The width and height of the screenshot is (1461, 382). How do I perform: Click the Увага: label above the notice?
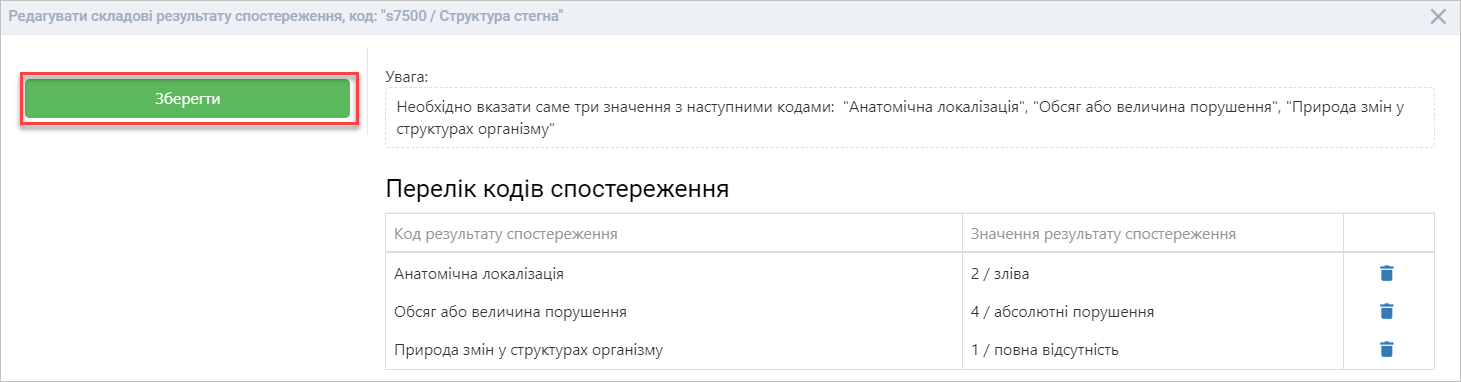[x=406, y=76]
